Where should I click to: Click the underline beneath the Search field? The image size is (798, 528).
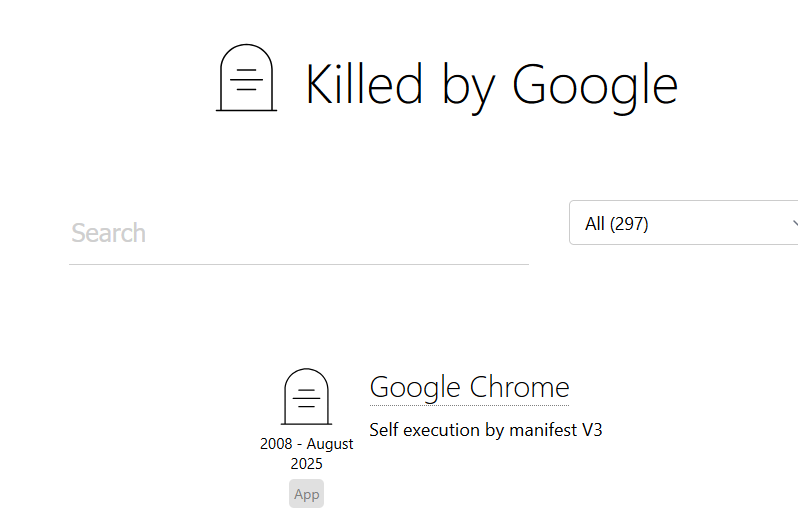298,265
